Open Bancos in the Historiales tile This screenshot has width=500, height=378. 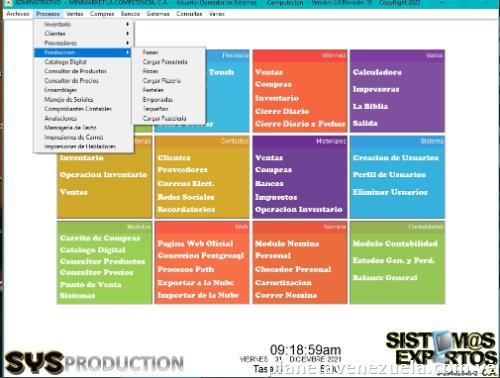(269, 184)
